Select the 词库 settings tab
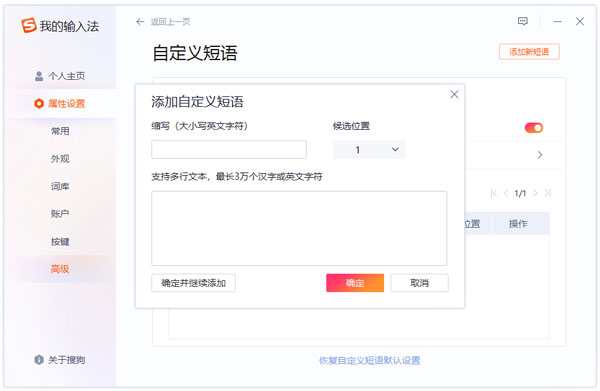This screenshot has width=600, height=391. [60, 186]
